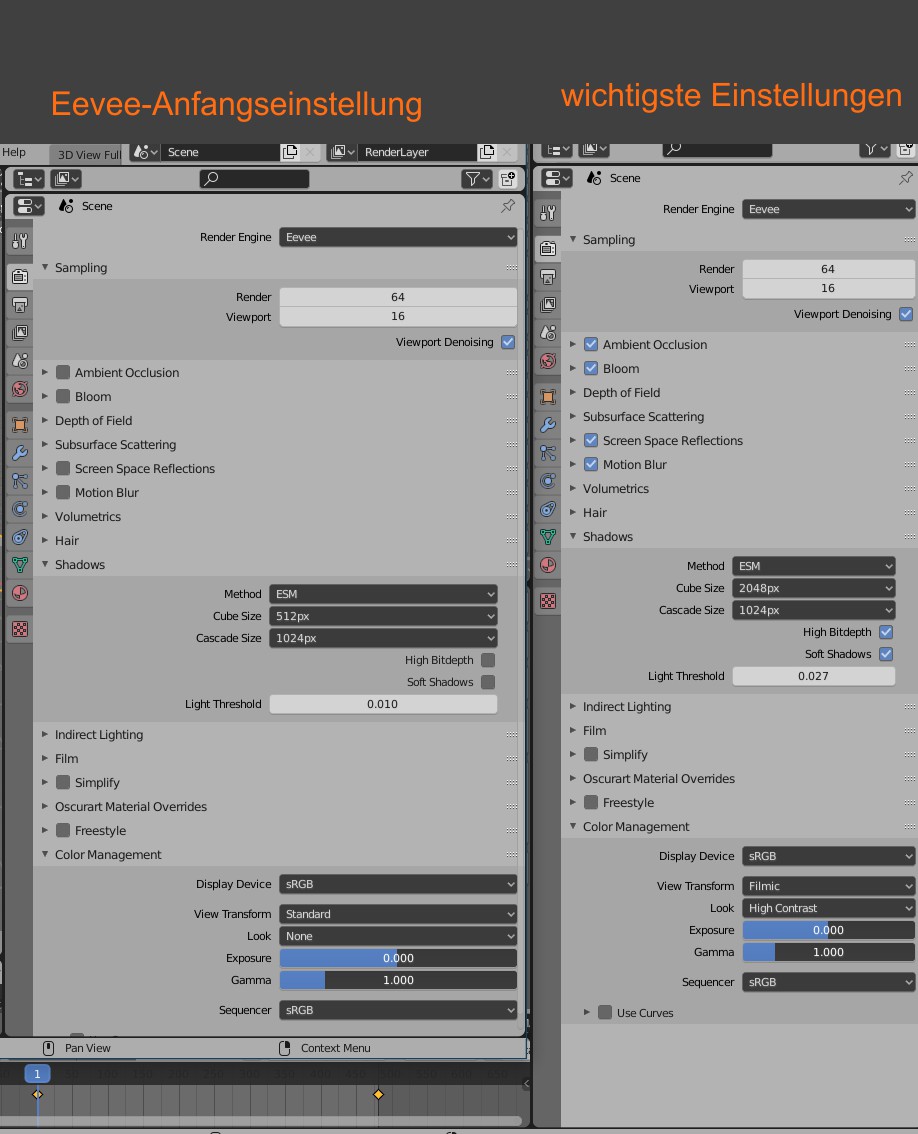
Task: Click Pan View hint in status bar
Action: [78, 1048]
